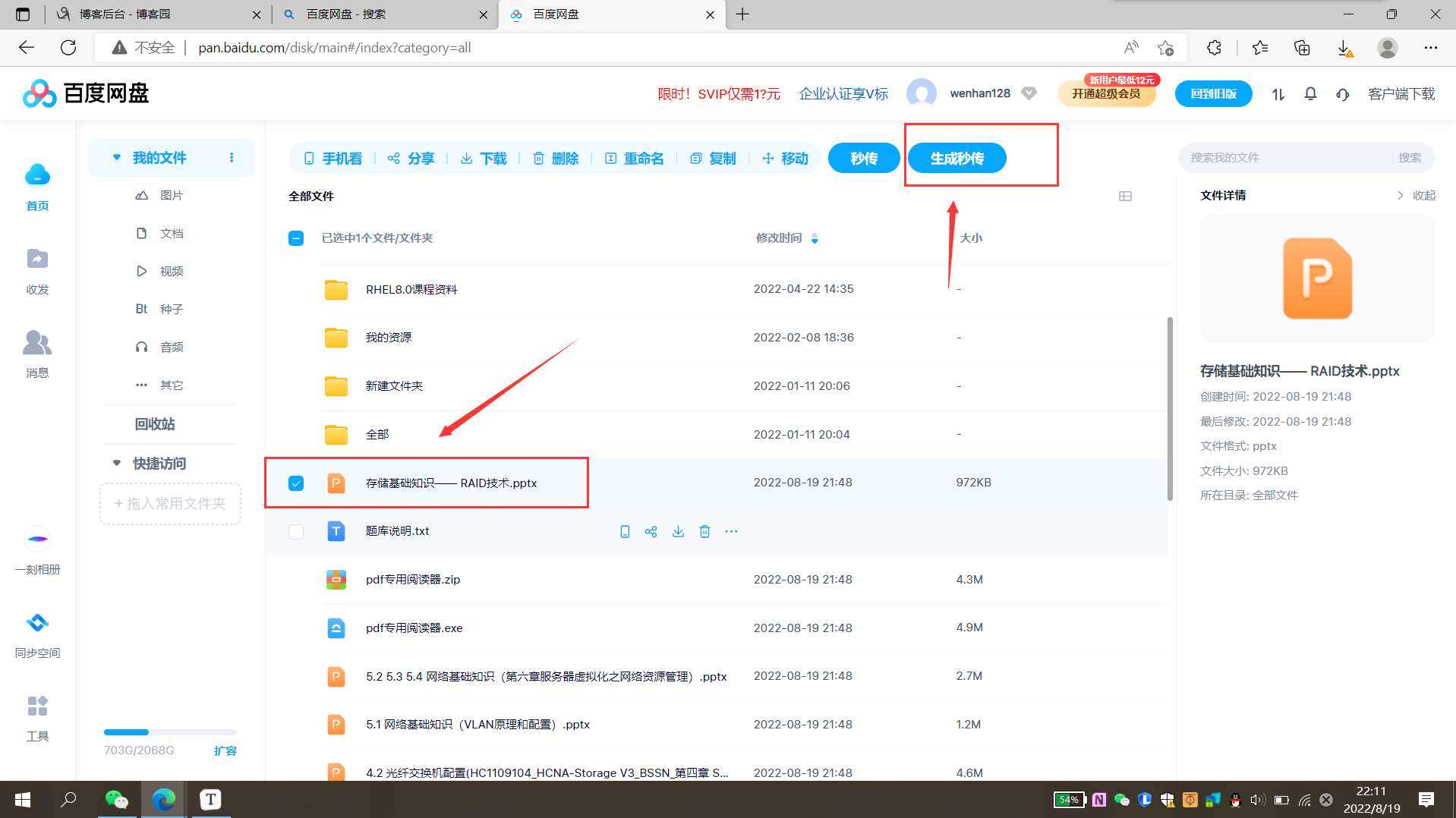Open the 我的文件 three-dot menu

(x=232, y=158)
